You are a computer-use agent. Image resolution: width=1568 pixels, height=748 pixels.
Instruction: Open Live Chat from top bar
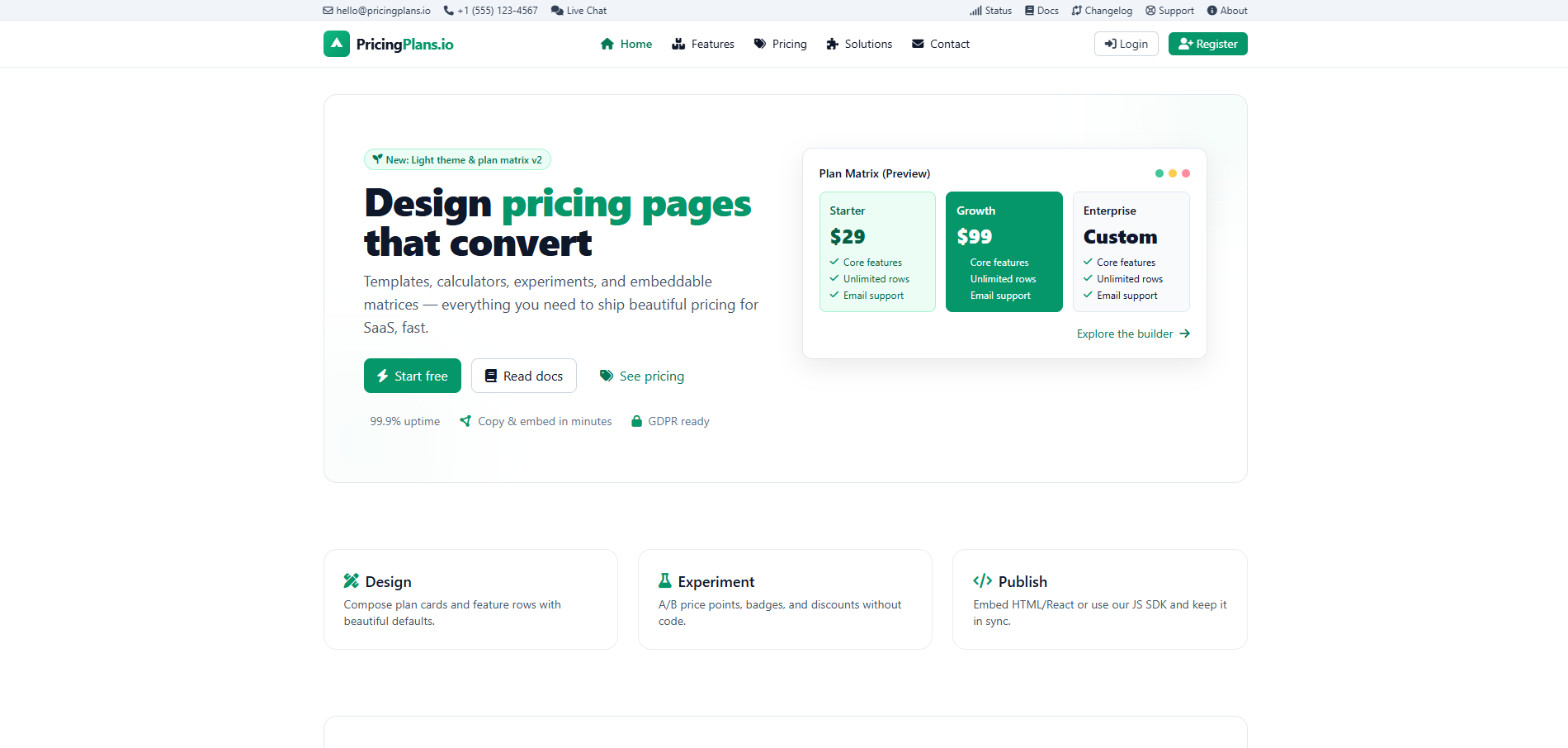579,11
